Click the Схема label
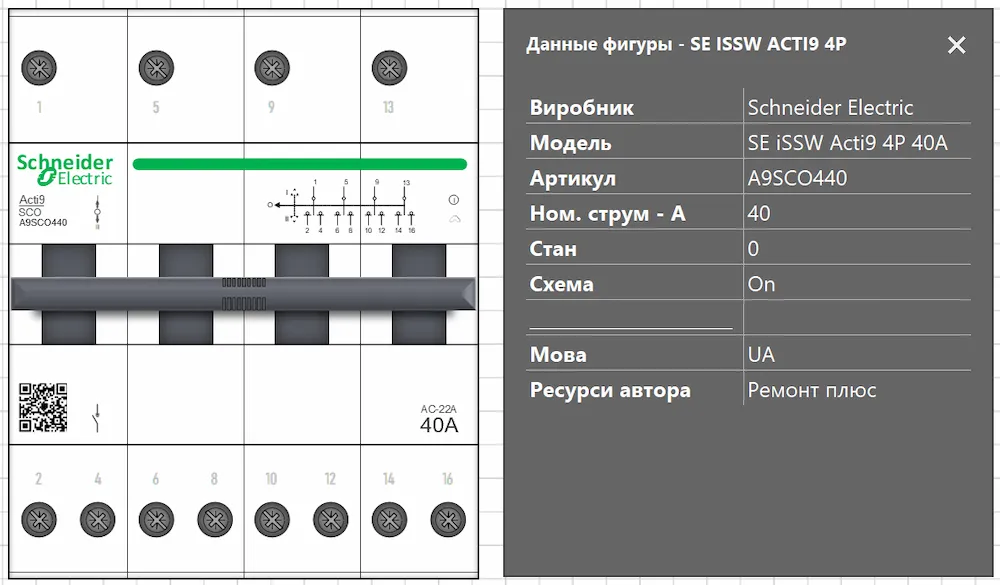 tap(561, 284)
